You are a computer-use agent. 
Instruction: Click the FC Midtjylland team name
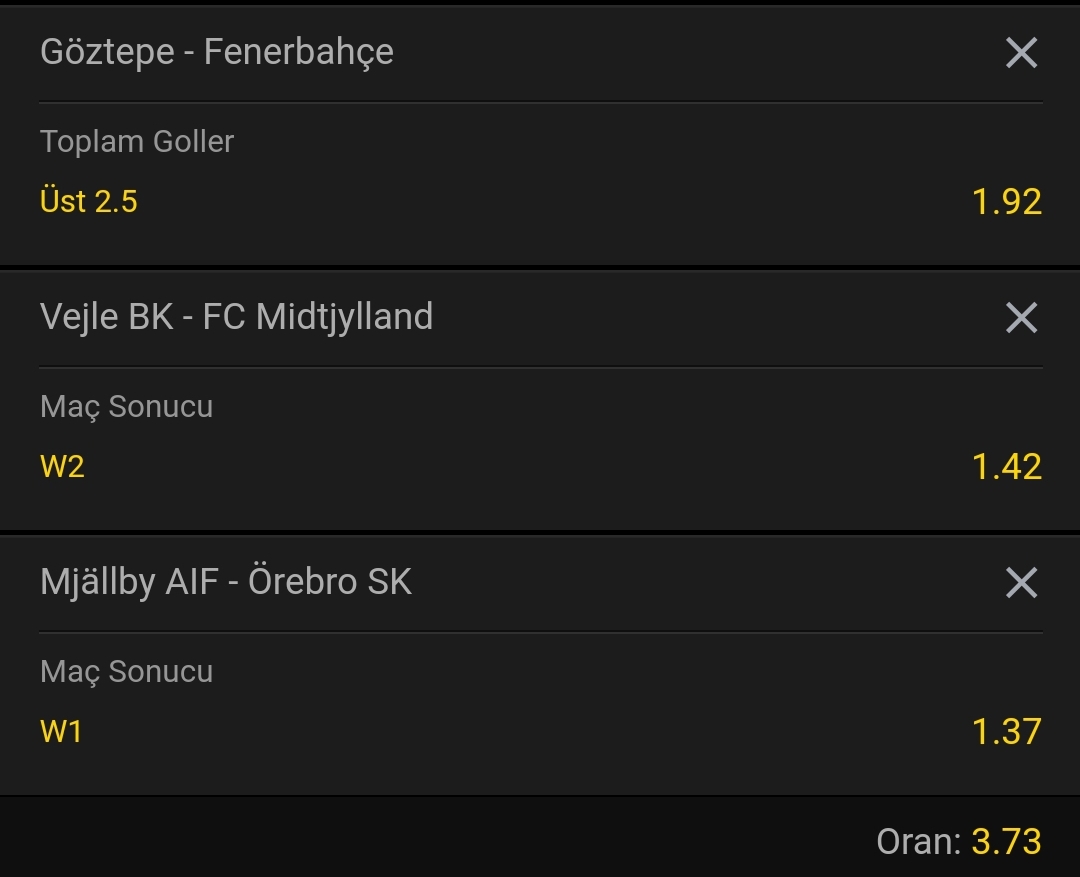click(x=318, y=318)
